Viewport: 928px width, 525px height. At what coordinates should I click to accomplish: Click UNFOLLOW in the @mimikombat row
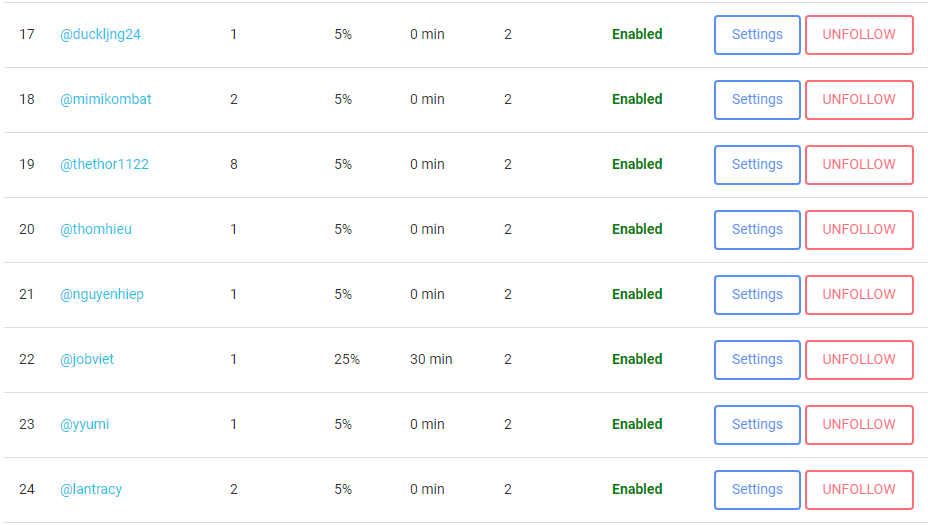[x=859, y=99]
